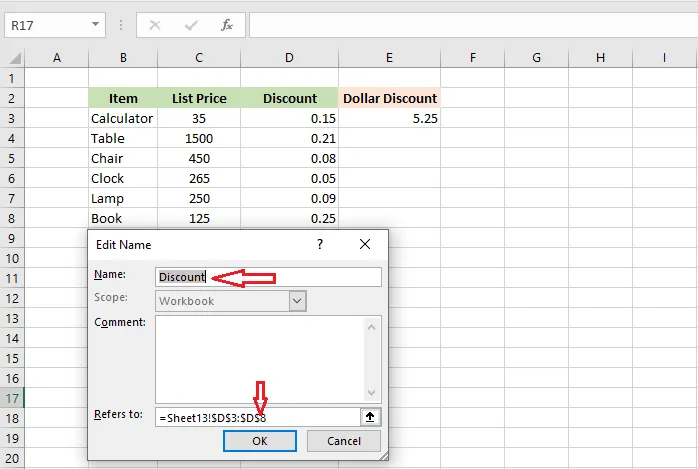Select row 20 header
The height and width of the screenshot is (469, 698).
click(12, 458)
